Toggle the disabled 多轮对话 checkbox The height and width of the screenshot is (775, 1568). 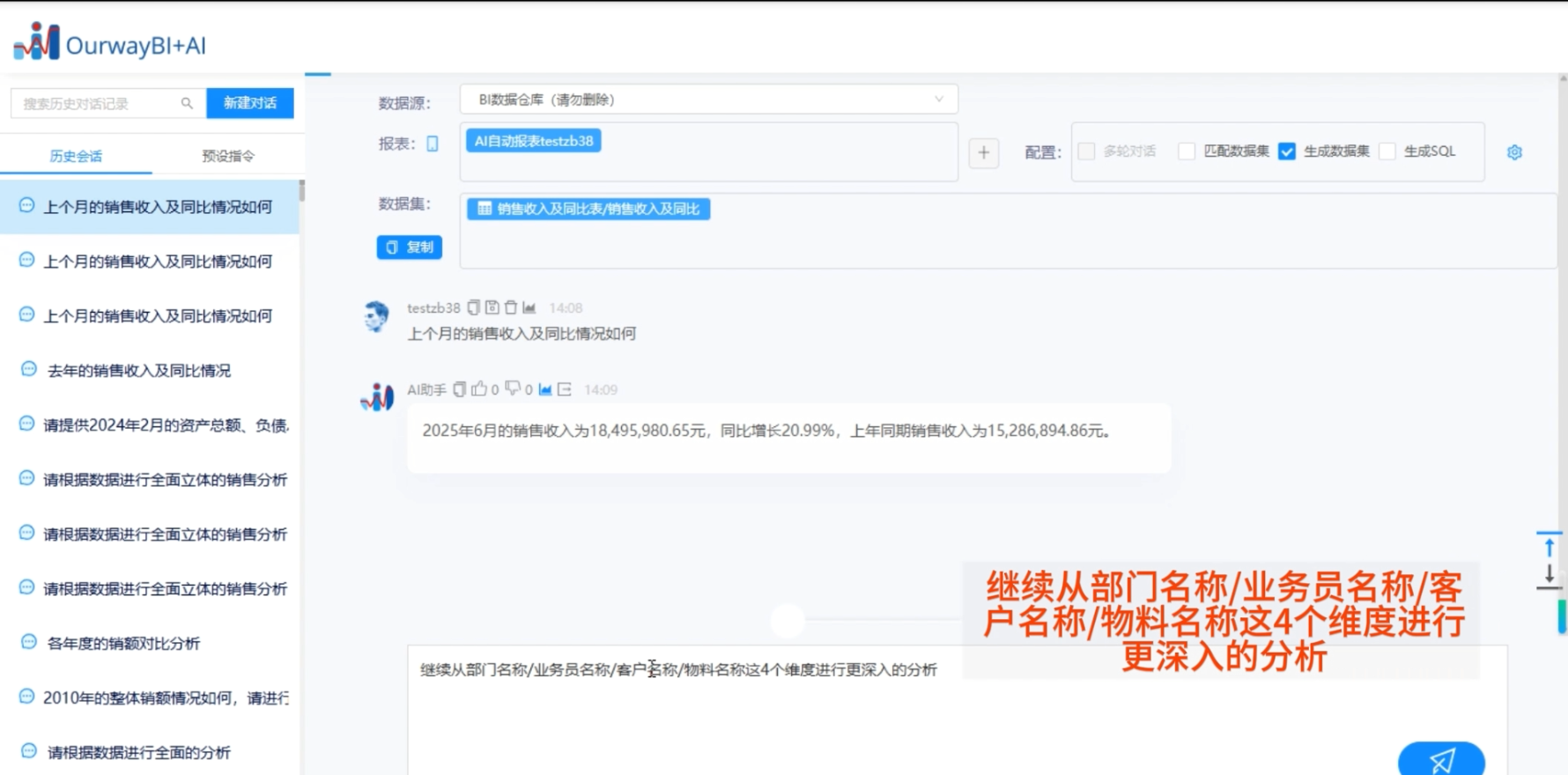(1087, 151)
